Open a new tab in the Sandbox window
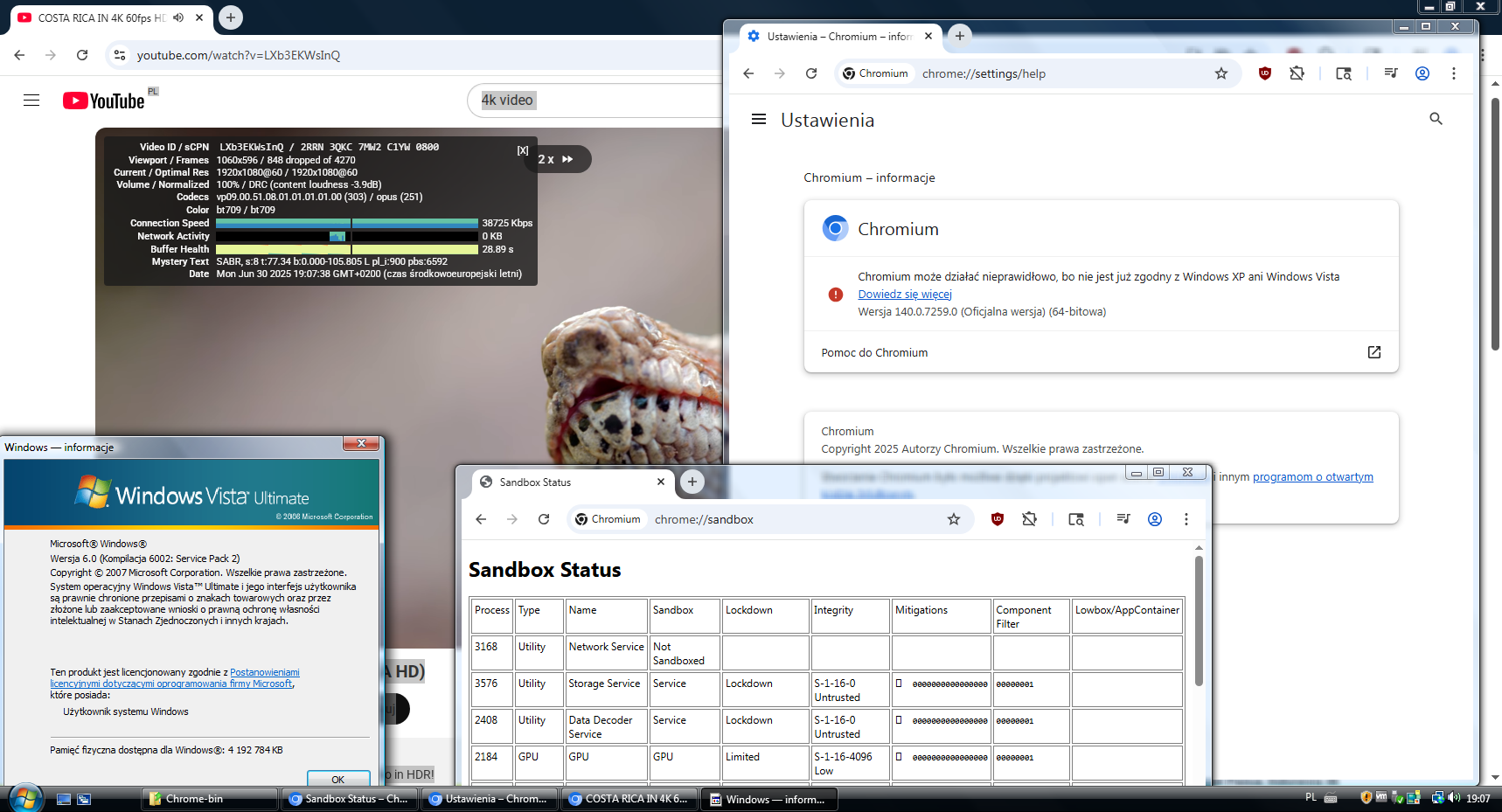The width and height of the screenshot is (1502, 812). pyautogui.click(x=692, y=482)
